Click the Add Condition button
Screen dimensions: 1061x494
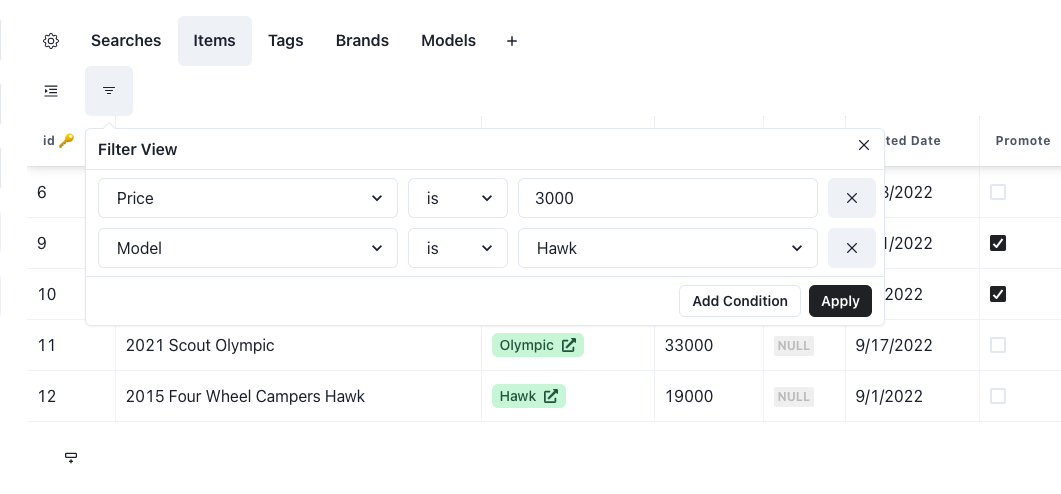[x=740, y=301]
